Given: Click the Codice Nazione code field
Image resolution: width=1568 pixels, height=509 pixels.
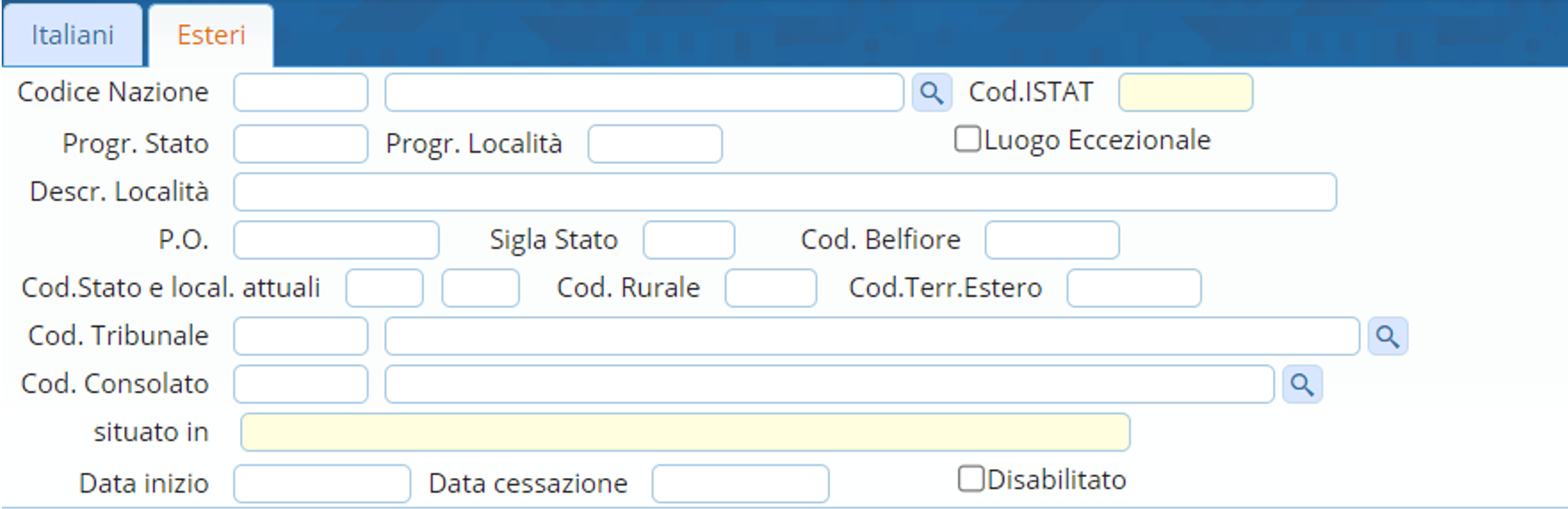Looking at the screenshot, I should (300, 92).
